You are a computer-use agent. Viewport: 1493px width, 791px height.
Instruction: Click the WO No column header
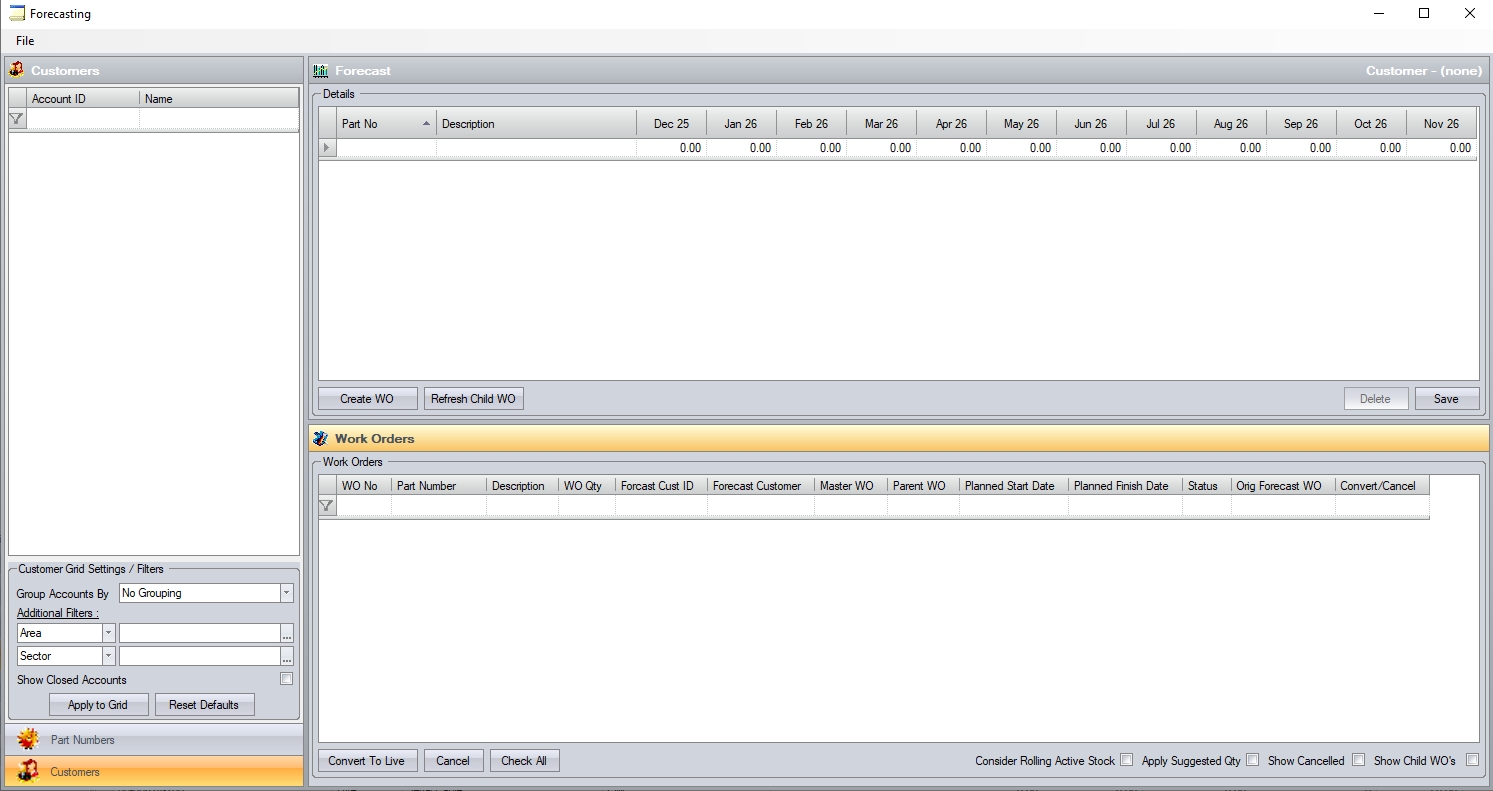coord(364,486)
